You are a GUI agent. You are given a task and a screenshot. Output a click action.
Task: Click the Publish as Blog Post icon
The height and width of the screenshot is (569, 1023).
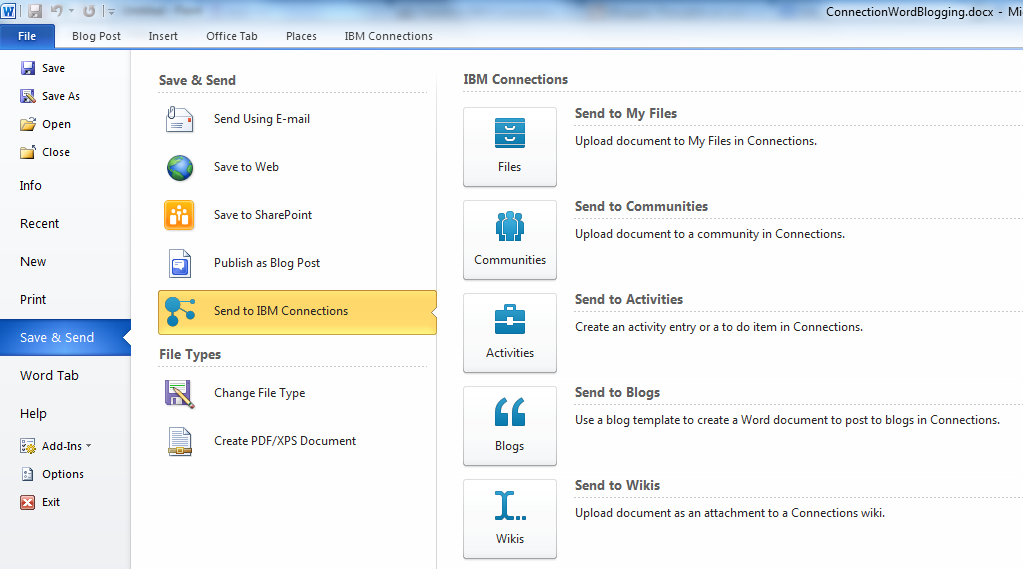tap(180, 264)
